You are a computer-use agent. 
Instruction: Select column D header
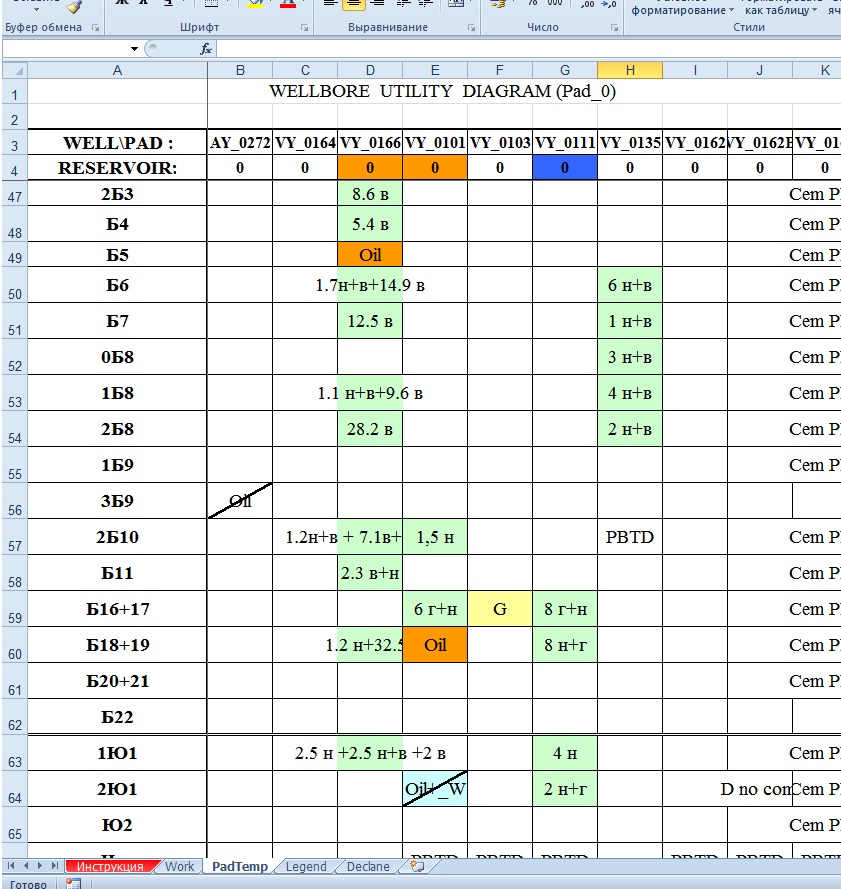370,70
